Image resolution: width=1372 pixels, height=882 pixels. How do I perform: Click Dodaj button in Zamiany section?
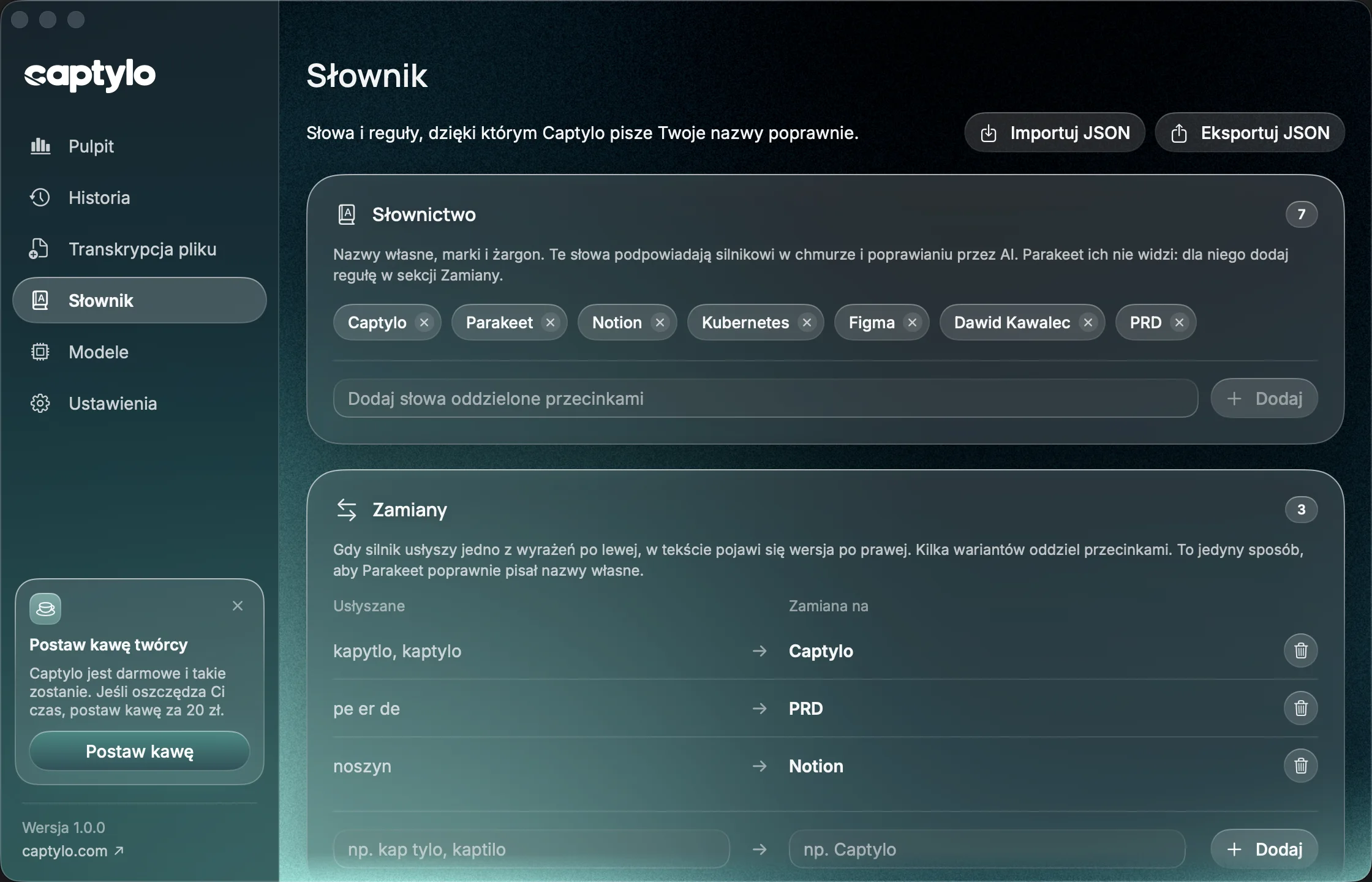click(1264, 849)
